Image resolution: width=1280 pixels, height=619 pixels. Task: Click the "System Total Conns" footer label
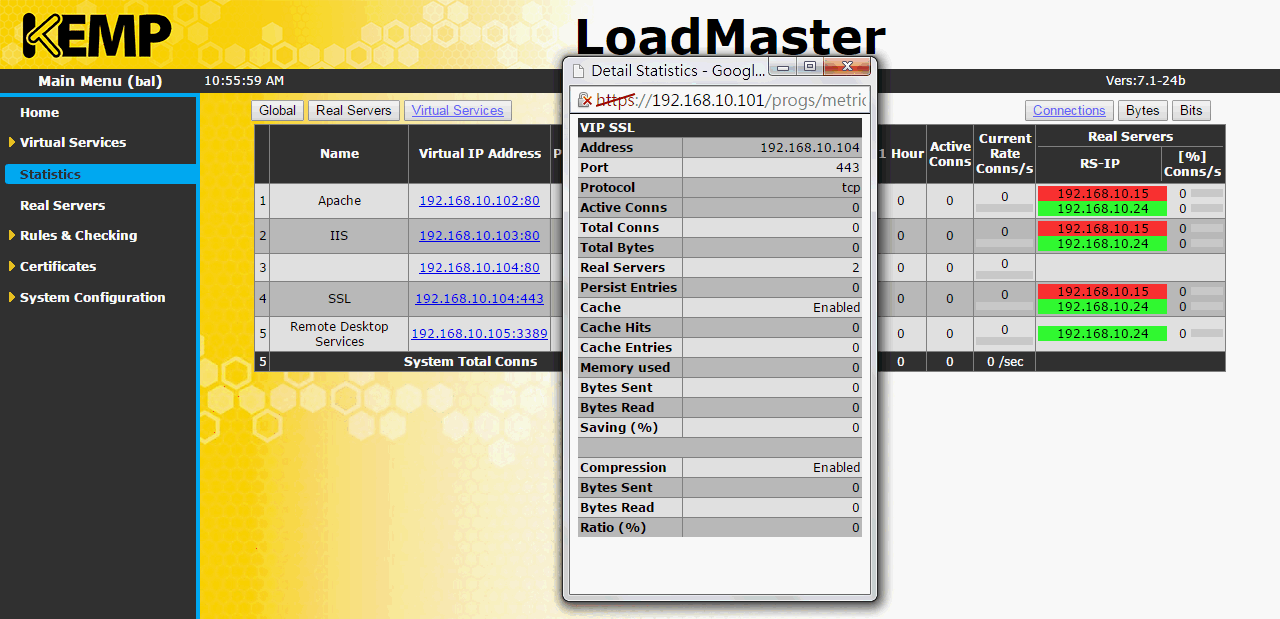click(x=470, y=362)
